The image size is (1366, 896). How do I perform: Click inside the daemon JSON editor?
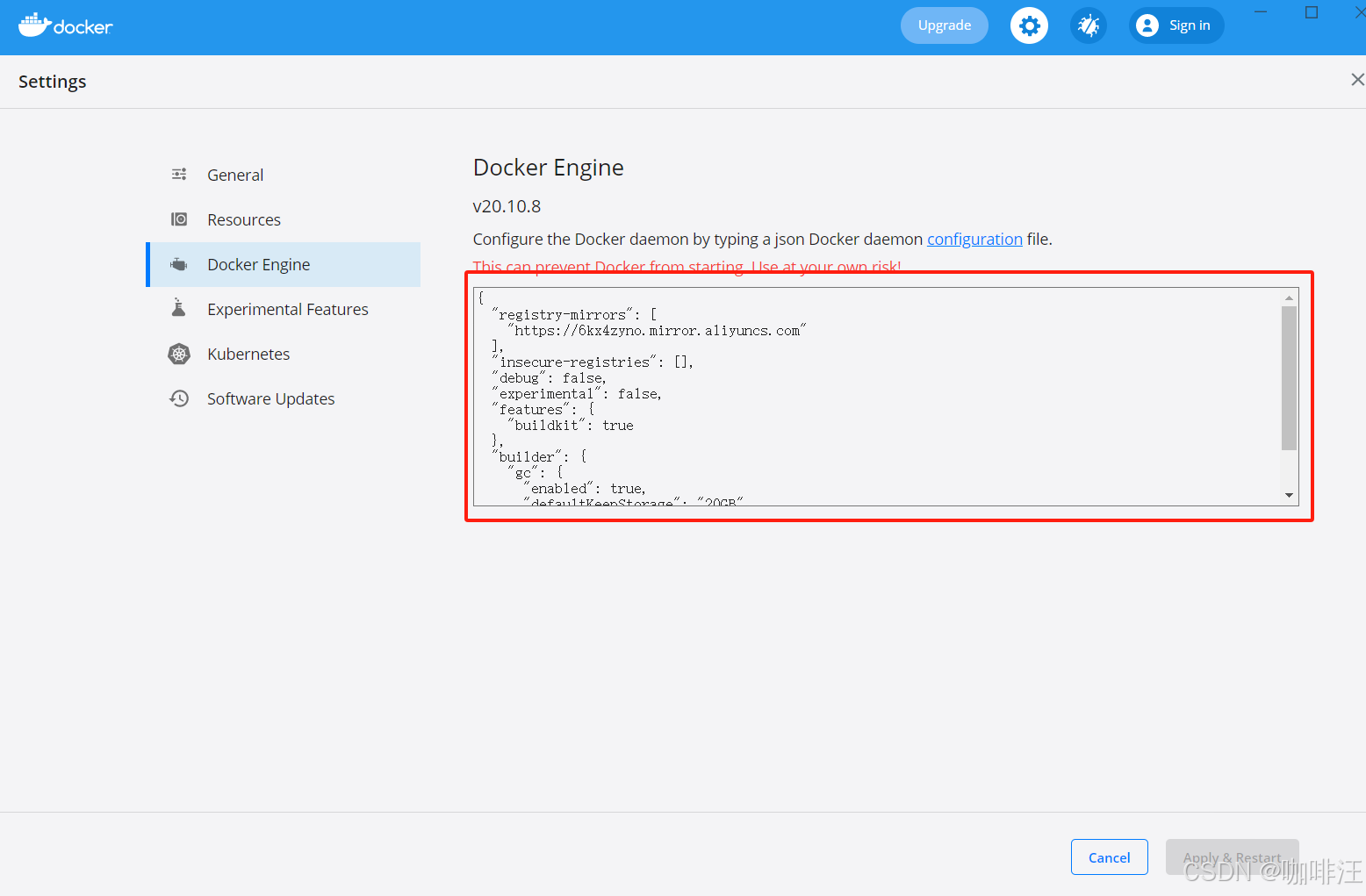[878, 397]
